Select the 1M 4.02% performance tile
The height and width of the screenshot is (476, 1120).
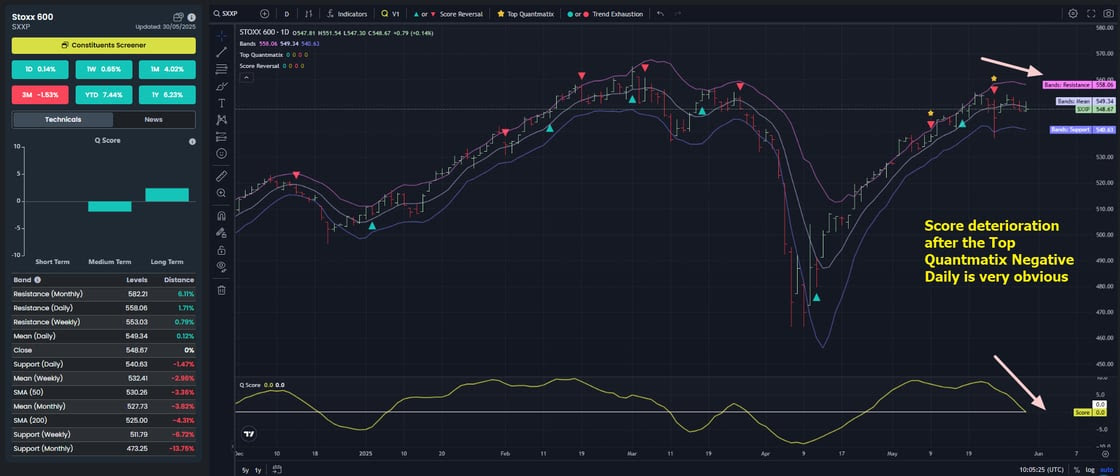[x=167, y=69]
